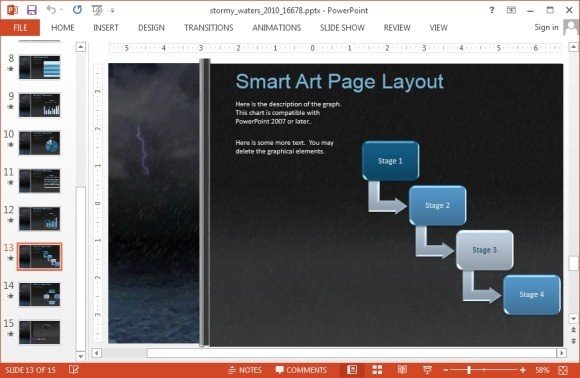Image resolution: width=580 pixels, height=378 pixels.
Task: Click the Redo/Repeat icon
Action: (77, 10)
